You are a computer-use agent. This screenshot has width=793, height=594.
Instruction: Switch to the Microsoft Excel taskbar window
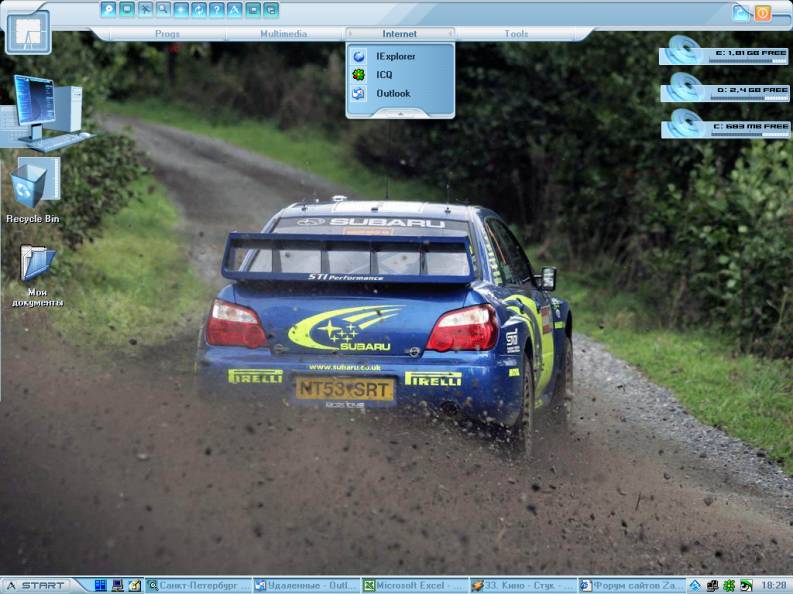(x=414, y=585)
